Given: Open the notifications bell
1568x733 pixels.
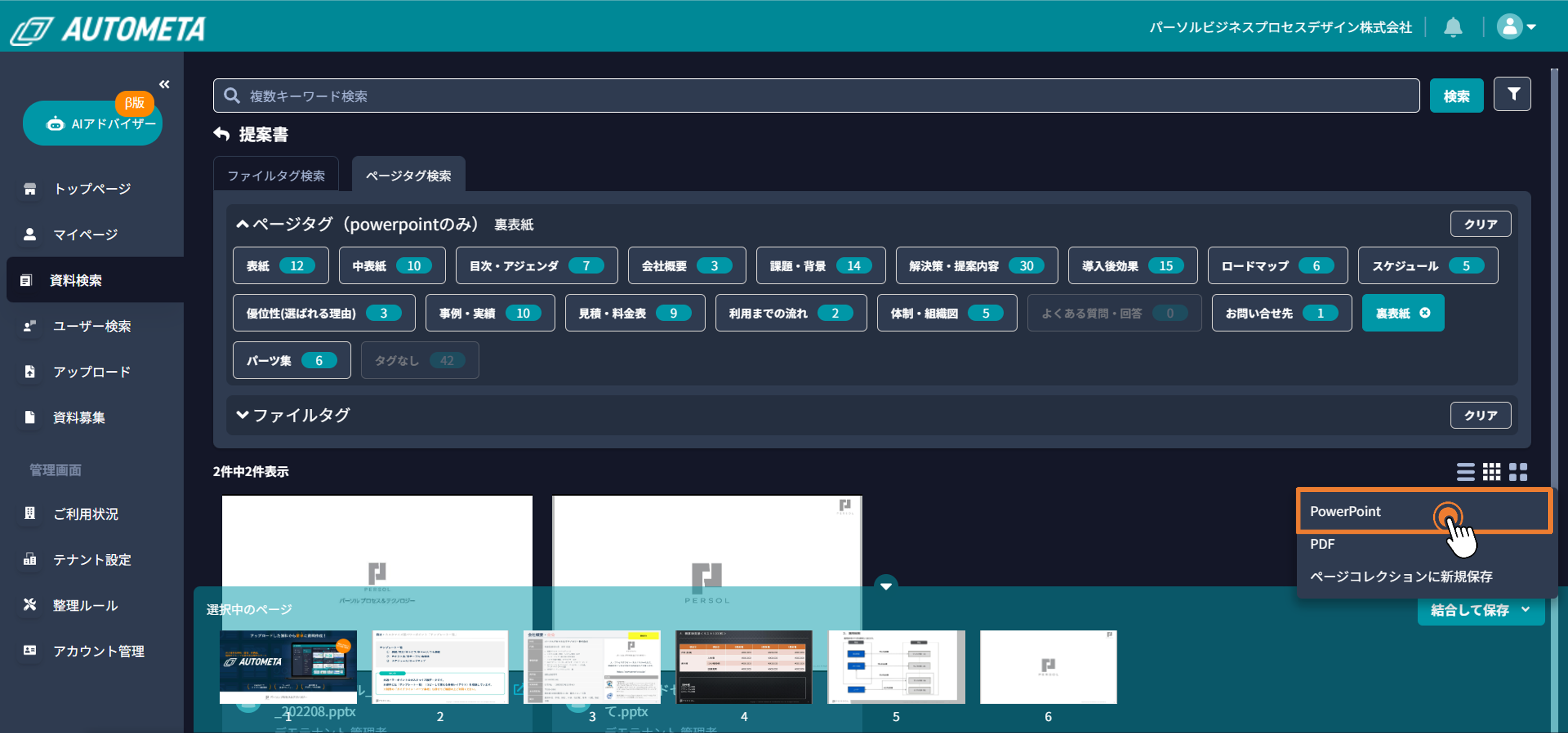Looking at the screenshot, I should [1453, 27].
